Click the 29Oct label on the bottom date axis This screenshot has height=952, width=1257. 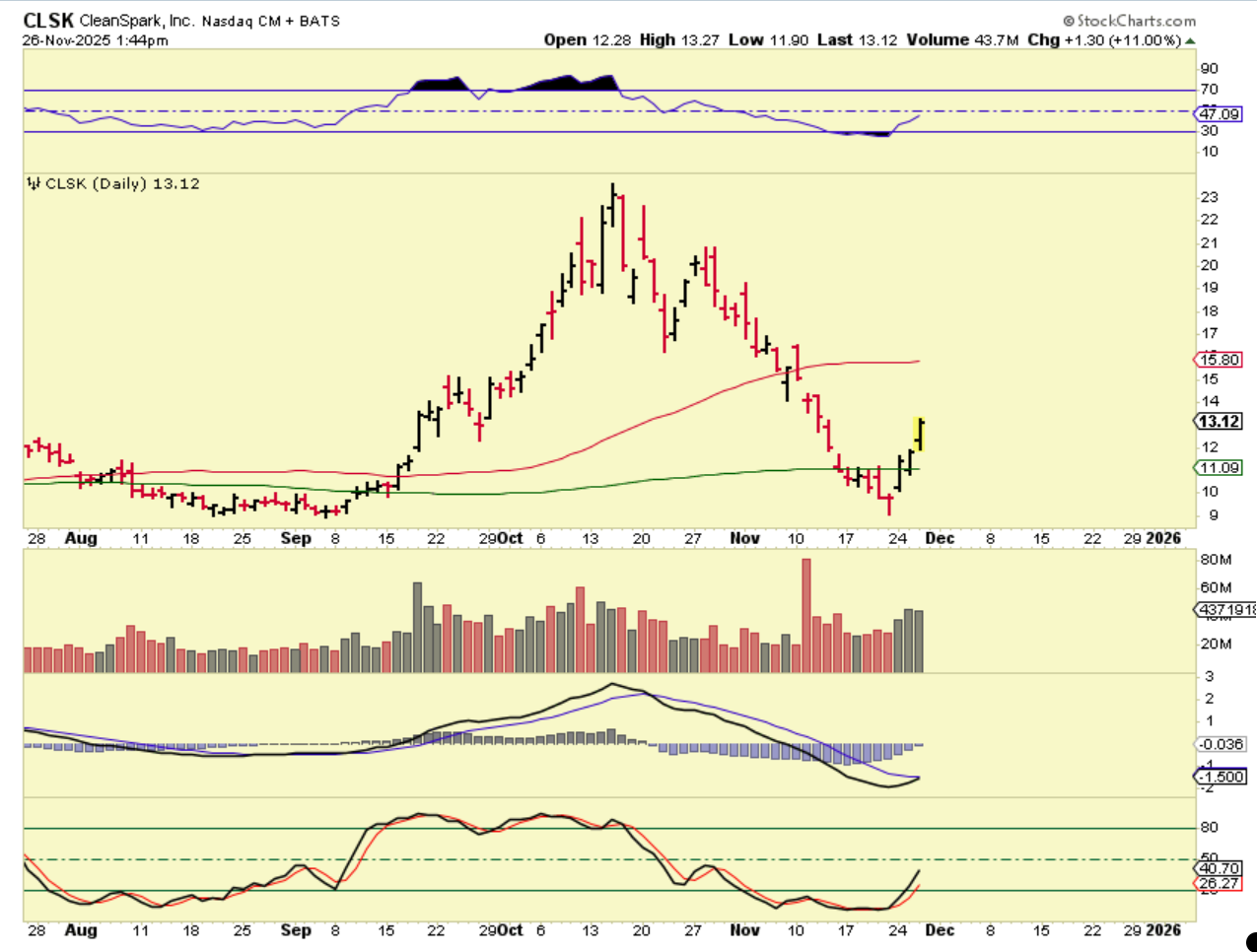[x=501, y=930]
